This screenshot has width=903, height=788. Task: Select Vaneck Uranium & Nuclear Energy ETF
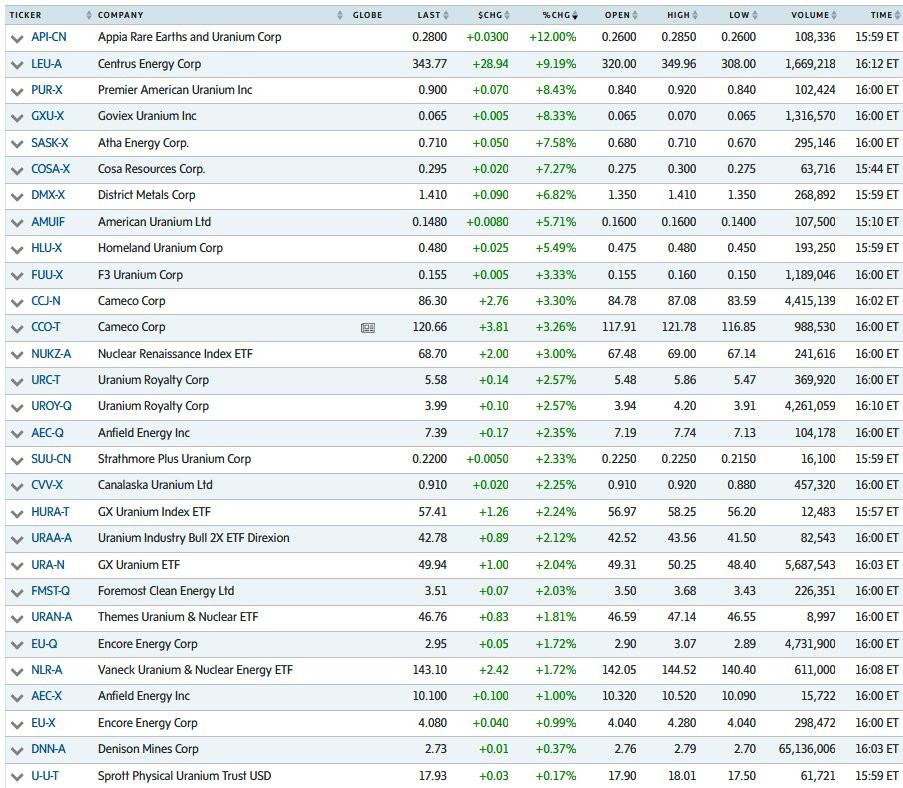click(195, 669)
